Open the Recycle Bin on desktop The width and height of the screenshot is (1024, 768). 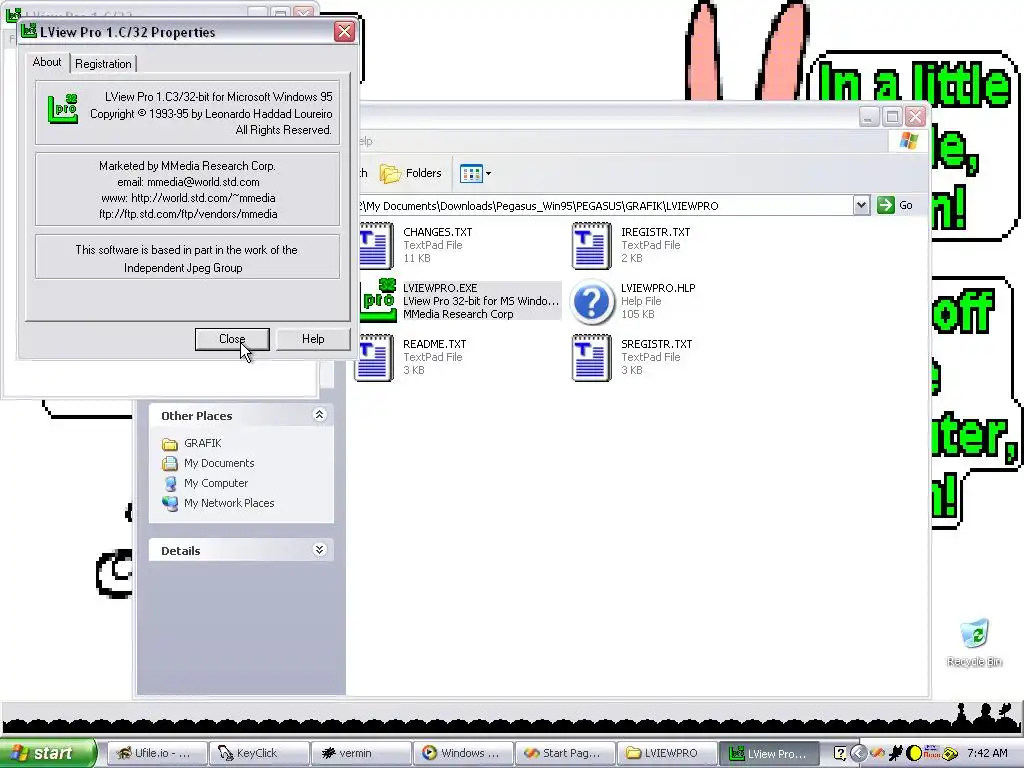[x=974, y=643]
